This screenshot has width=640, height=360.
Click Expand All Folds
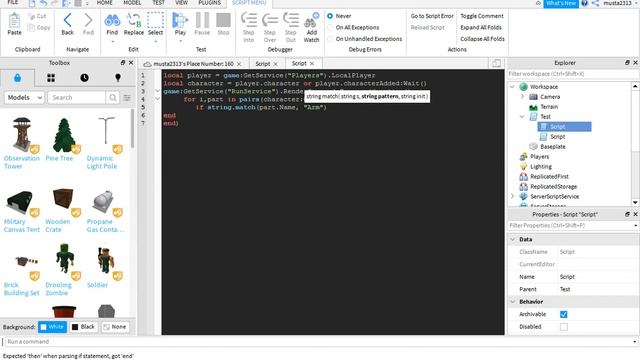481,27
